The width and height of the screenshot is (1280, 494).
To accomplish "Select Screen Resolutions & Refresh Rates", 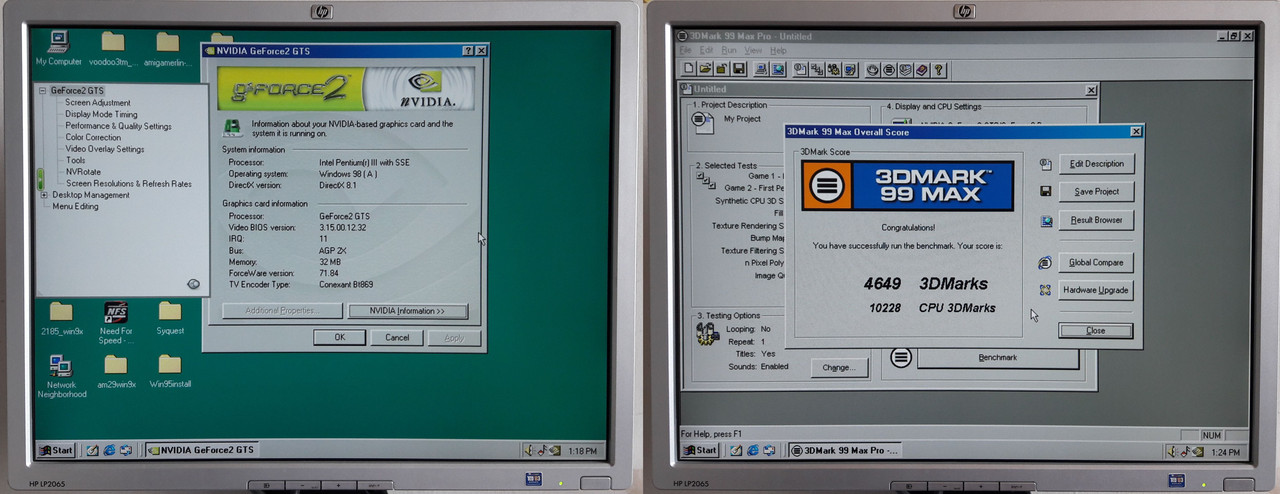I will [128, 184].
